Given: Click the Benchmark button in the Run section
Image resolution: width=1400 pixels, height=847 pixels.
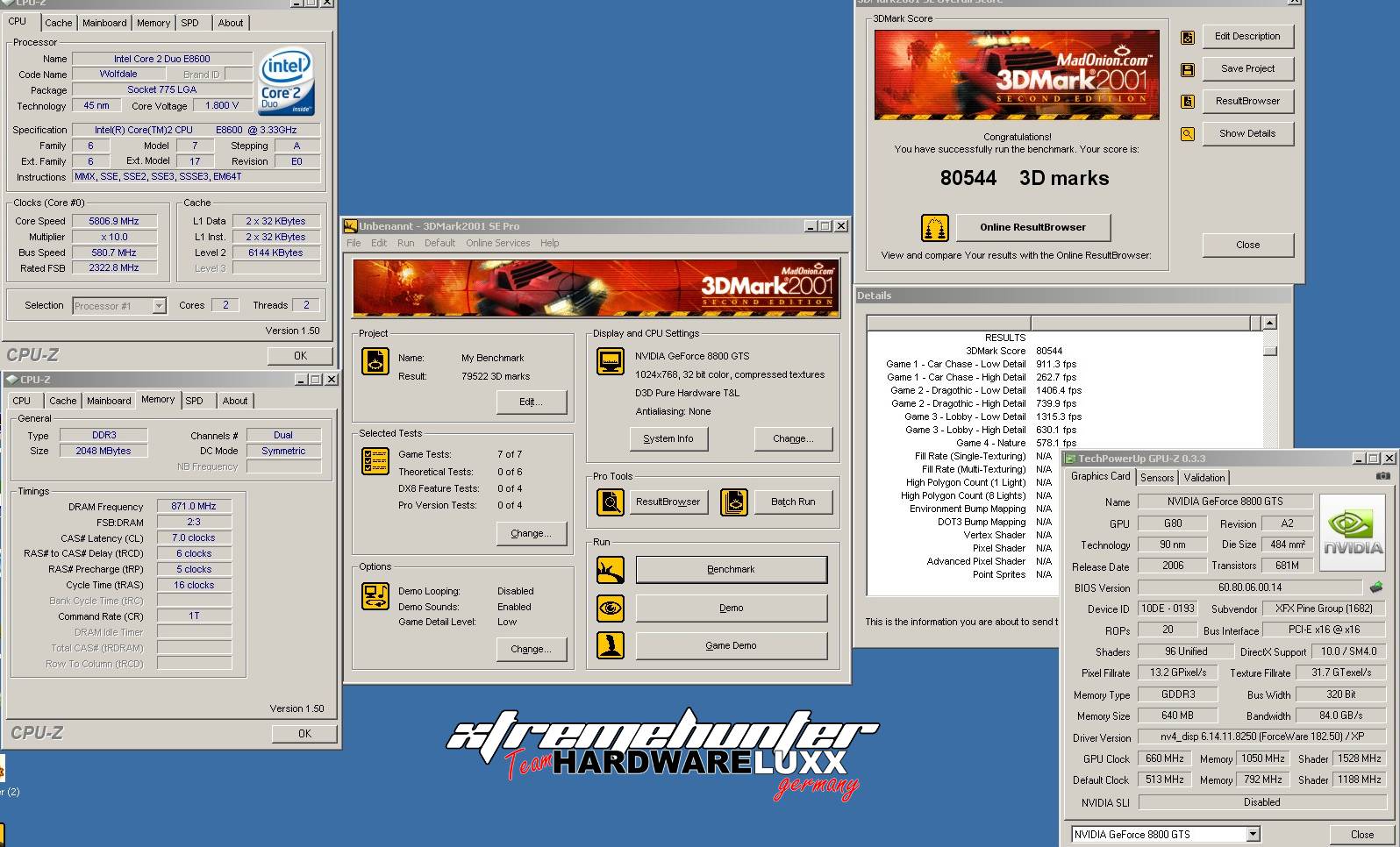Looking at the screenshot, I should click(x=731, y=570).
